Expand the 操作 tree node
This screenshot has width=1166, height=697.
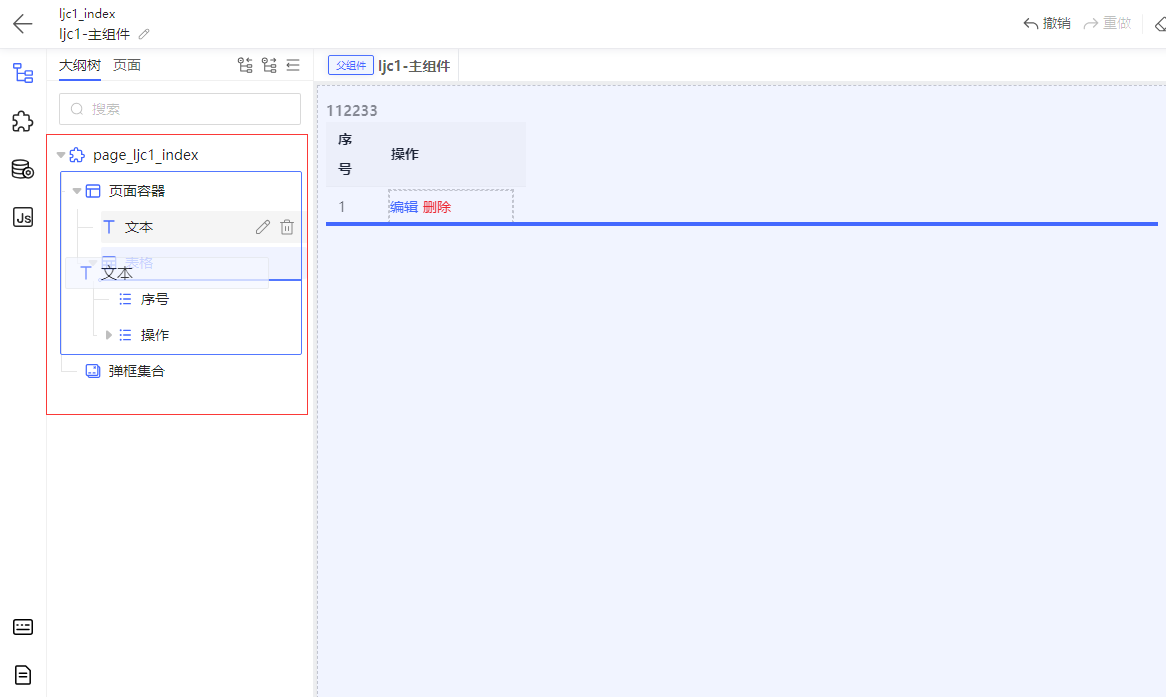coord(109,335)
